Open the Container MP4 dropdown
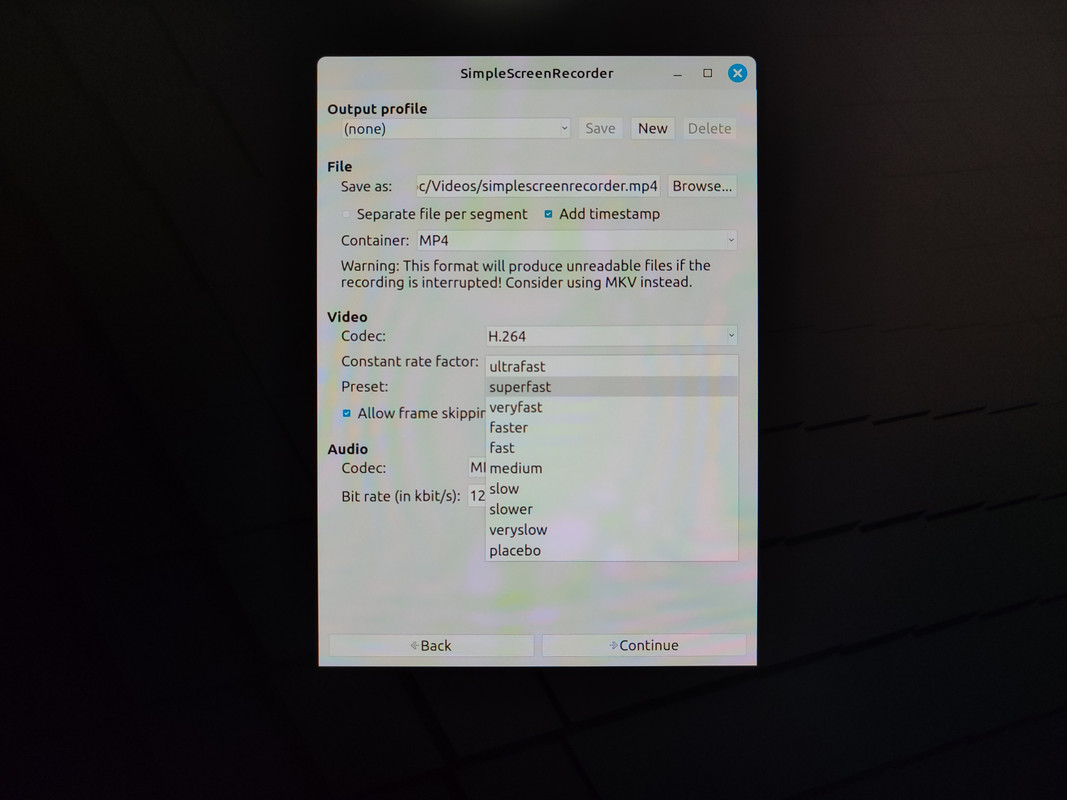 576,240
